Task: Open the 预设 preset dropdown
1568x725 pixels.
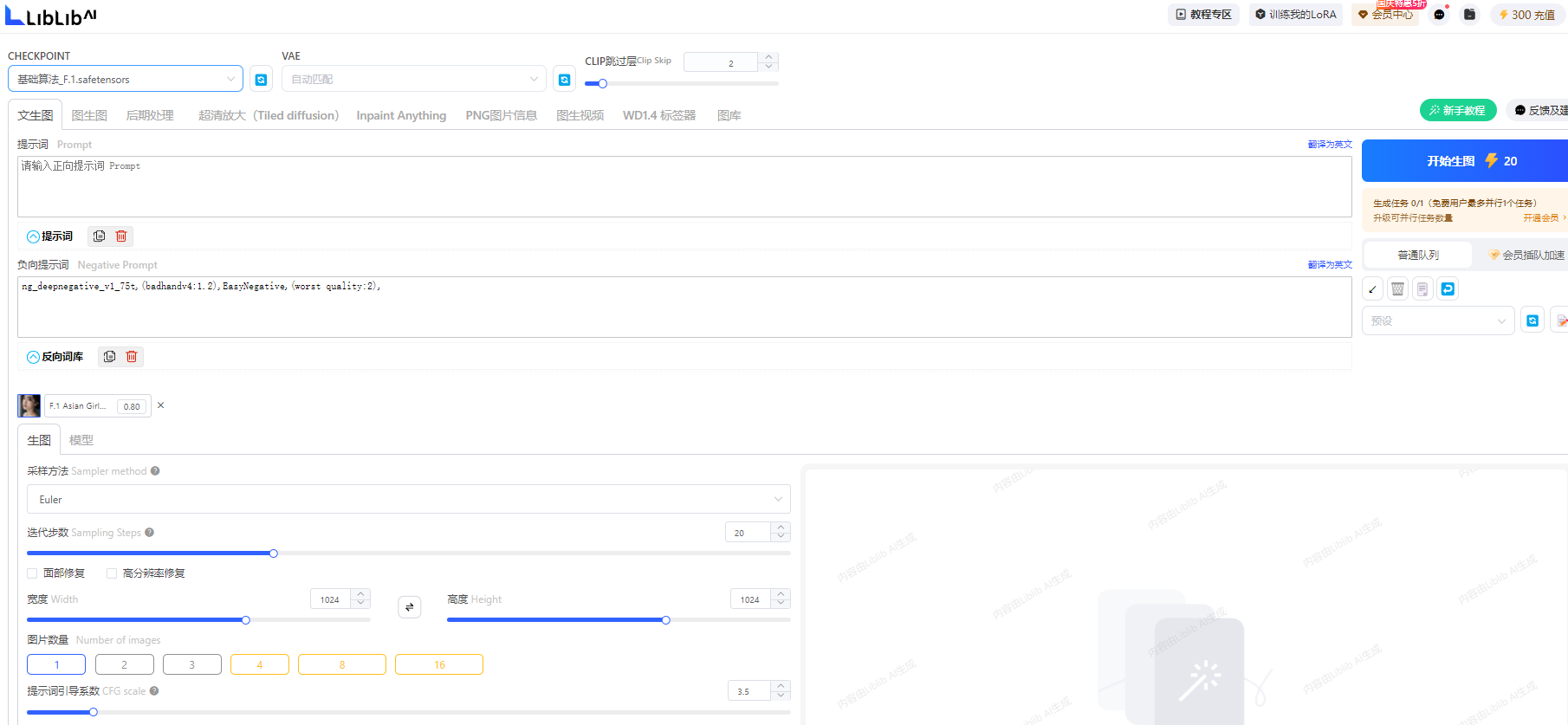Action: pos(1438,320)
